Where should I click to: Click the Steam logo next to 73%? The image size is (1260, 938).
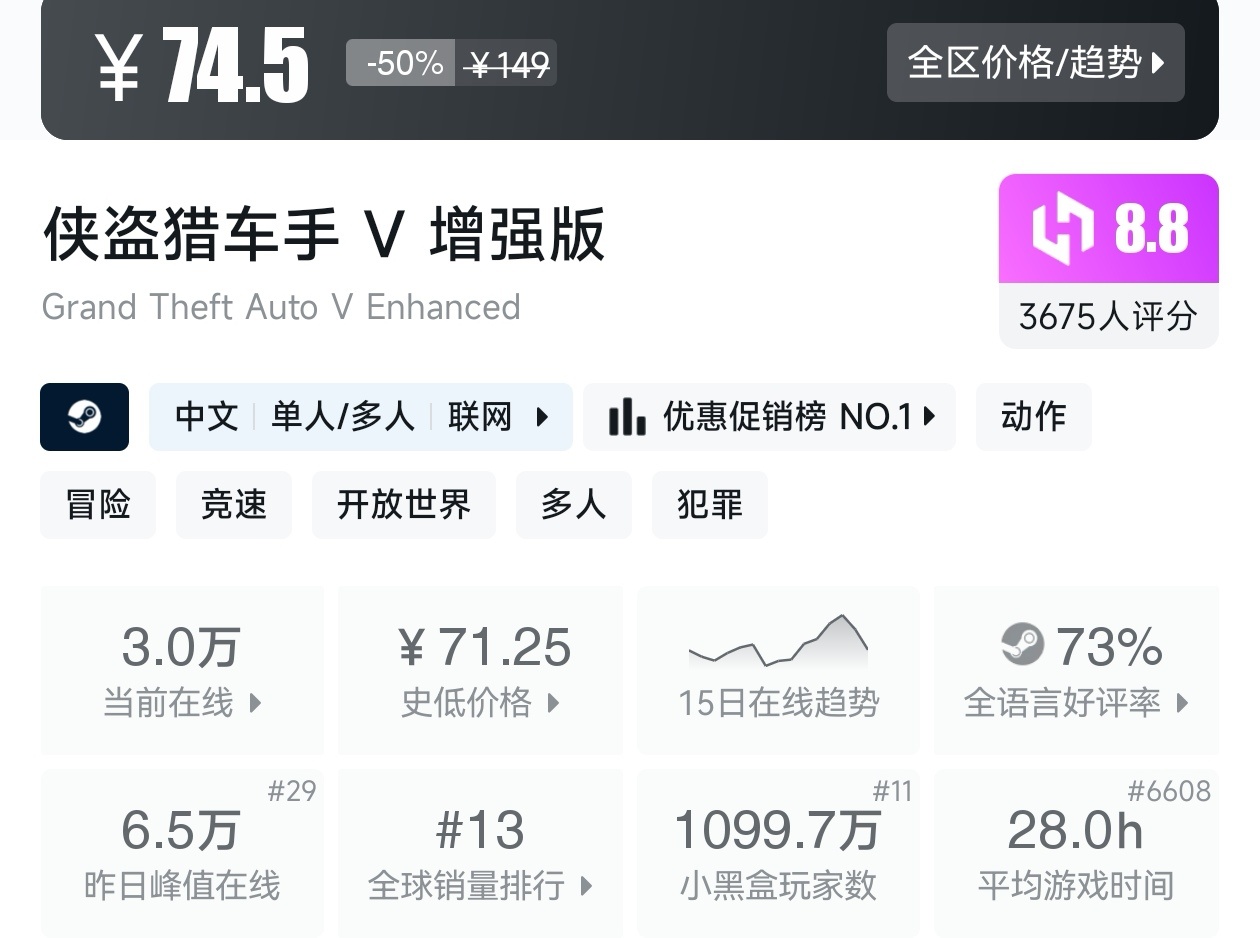tap(1022, 645)
